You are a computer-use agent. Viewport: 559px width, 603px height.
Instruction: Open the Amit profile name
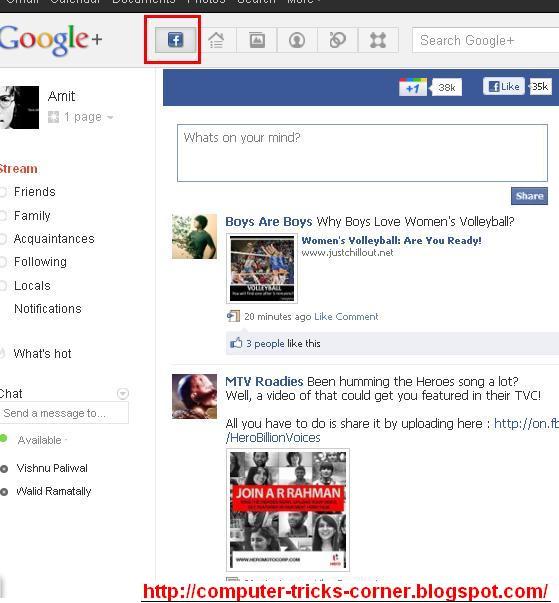pyautogui.click(x=62, y=96)
